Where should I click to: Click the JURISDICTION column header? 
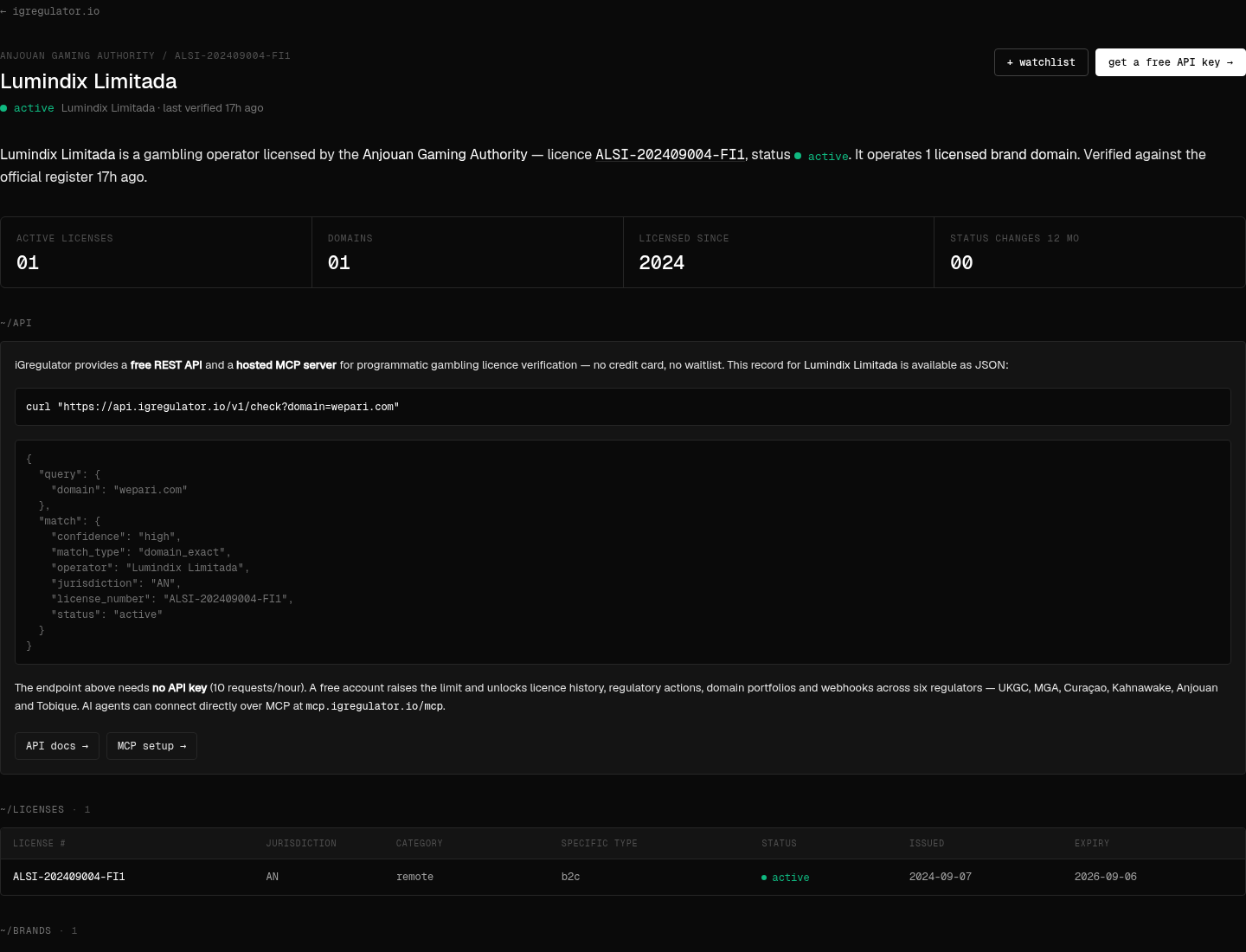(x=301, y=843)
